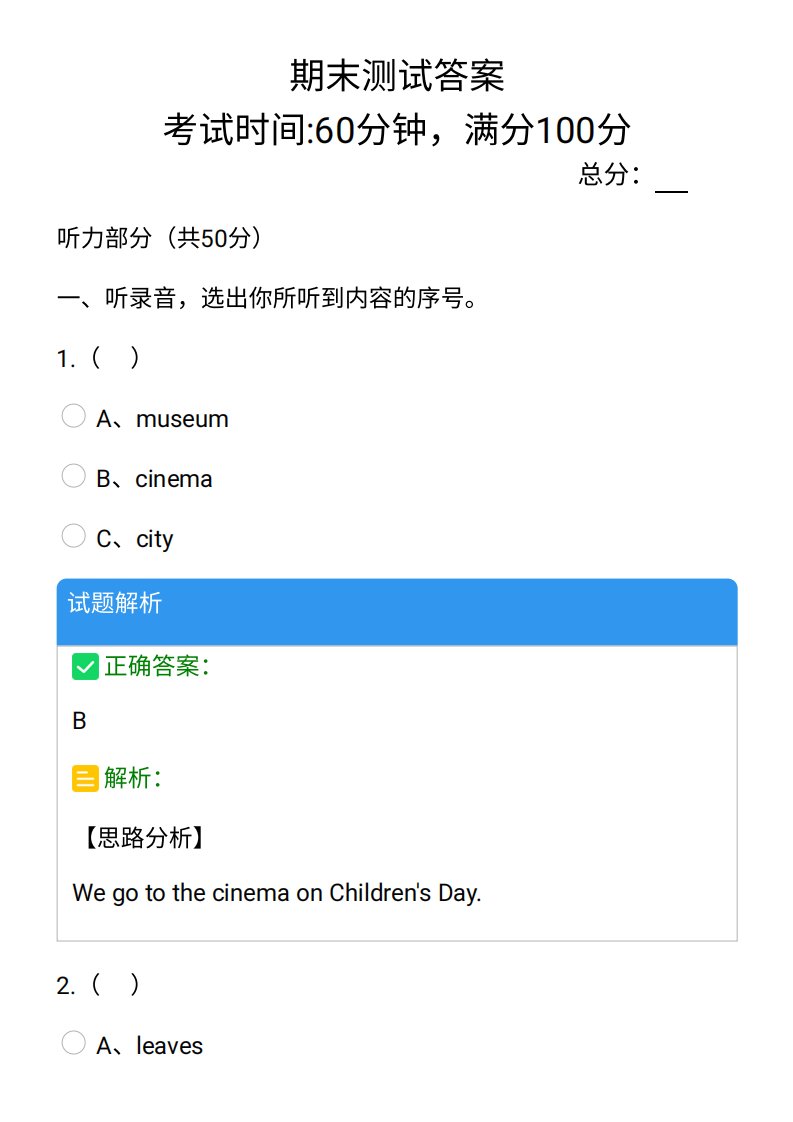The width and height of the screenshot is (793, 1122).
Task: Click the yellow analysis note icon
Action: click(85, 779)
